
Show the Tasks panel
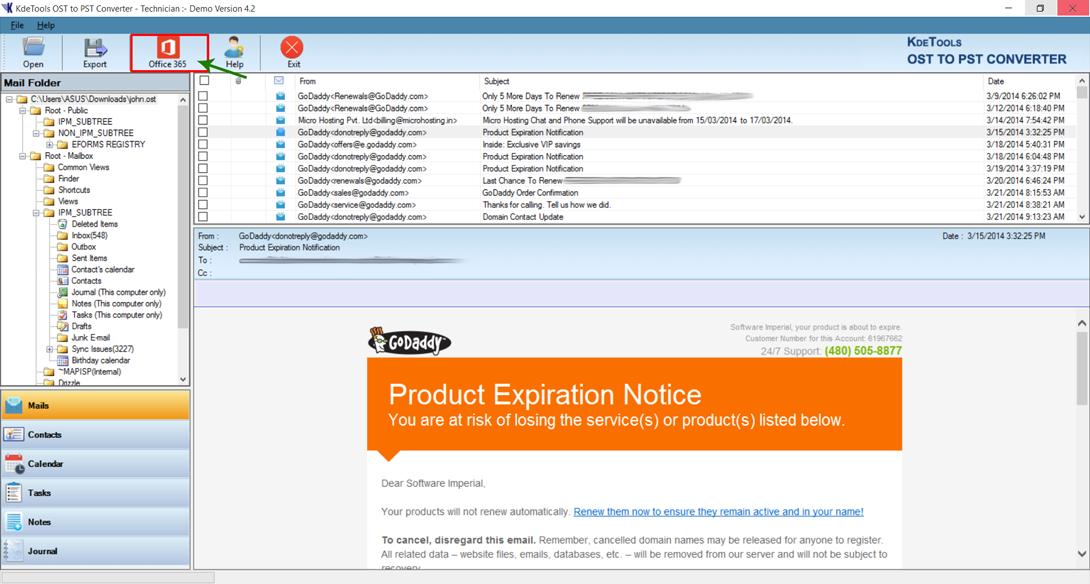(x=95, y=493)
